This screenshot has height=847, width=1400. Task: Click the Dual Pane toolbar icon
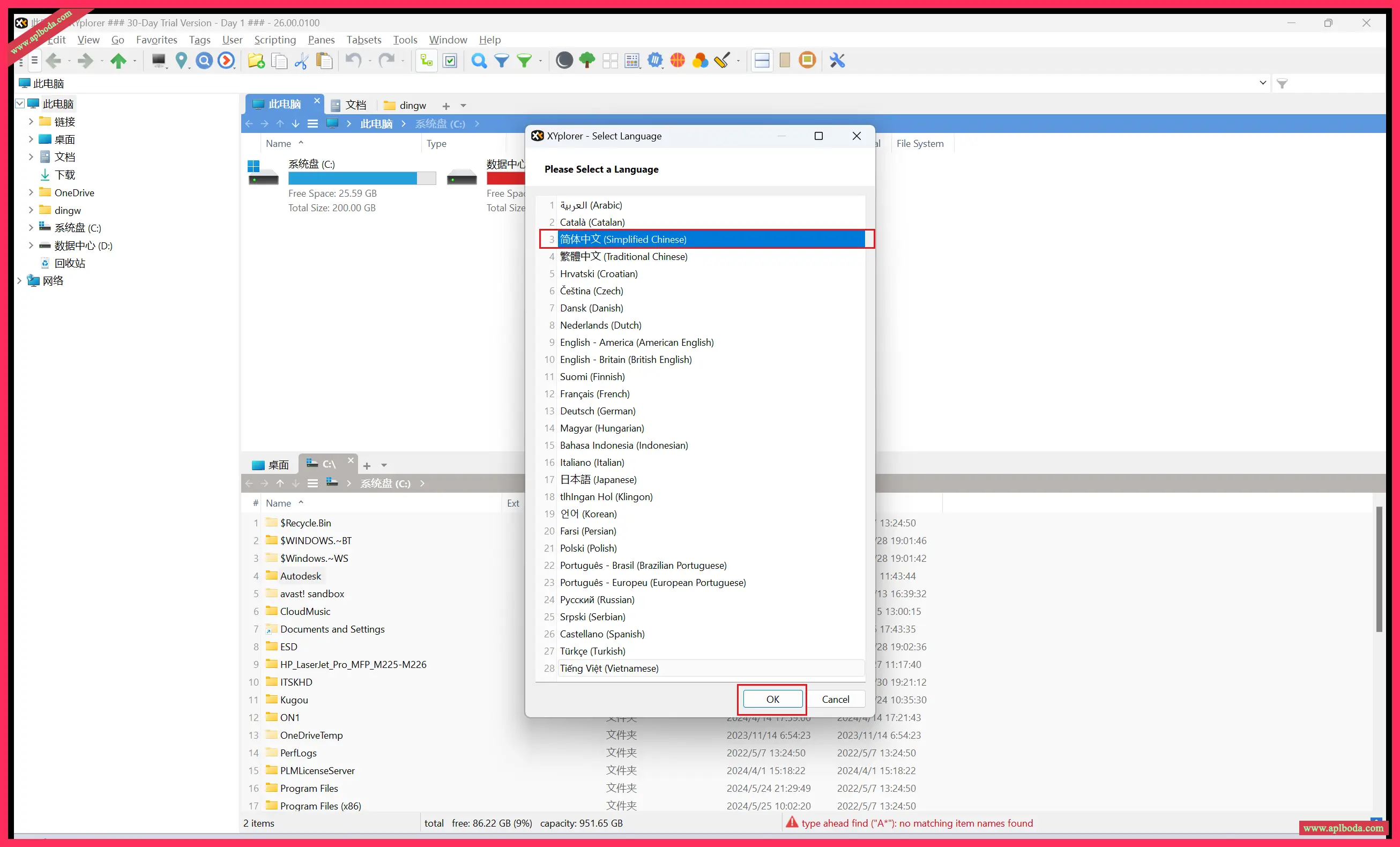762,60
